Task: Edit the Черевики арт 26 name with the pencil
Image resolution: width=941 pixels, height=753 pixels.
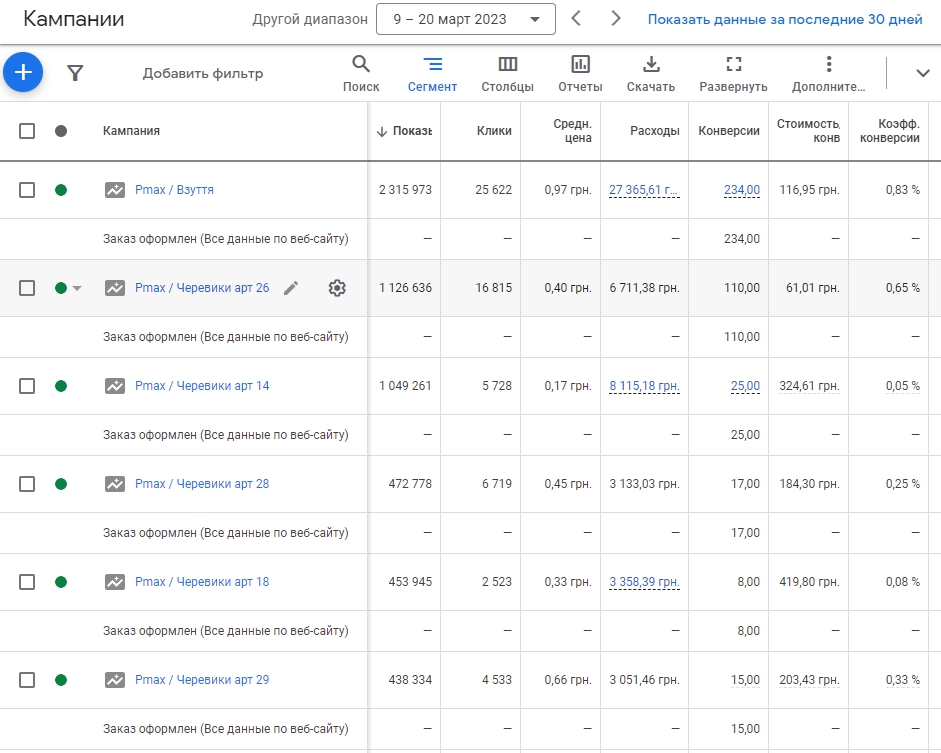Action: [291, 288]
